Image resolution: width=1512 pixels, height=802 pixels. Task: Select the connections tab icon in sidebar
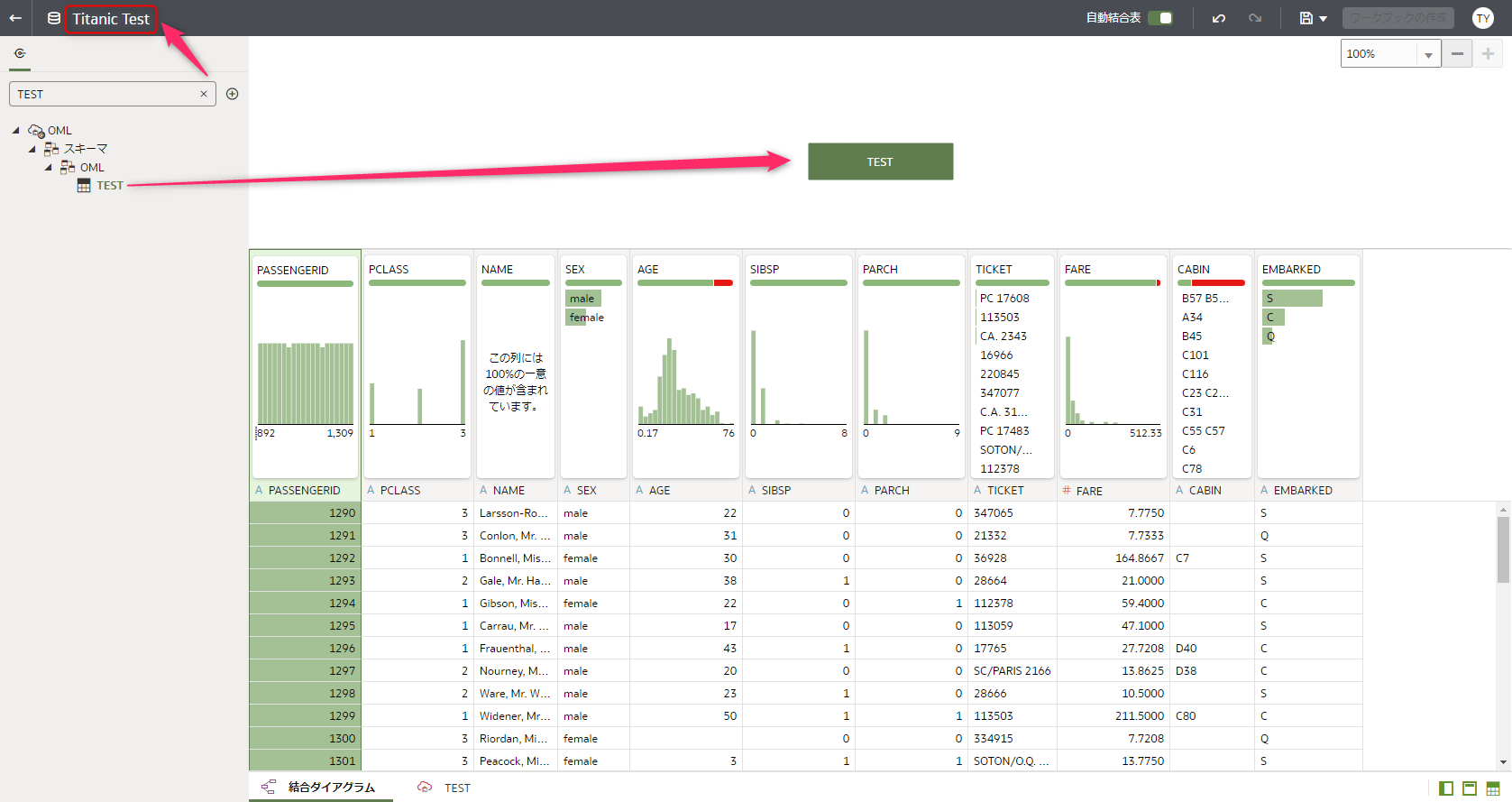pyautogui.click(x=20, y=53)
